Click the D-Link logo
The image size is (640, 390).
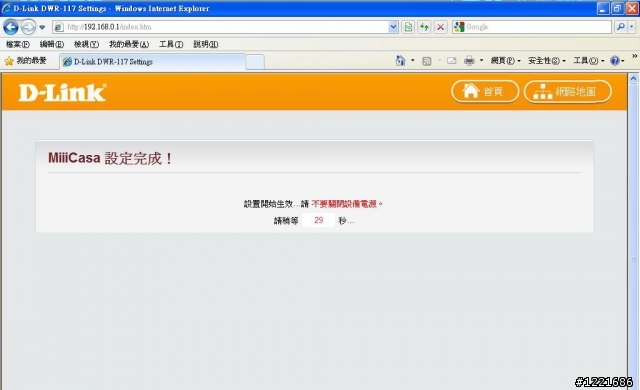(62, 93)
